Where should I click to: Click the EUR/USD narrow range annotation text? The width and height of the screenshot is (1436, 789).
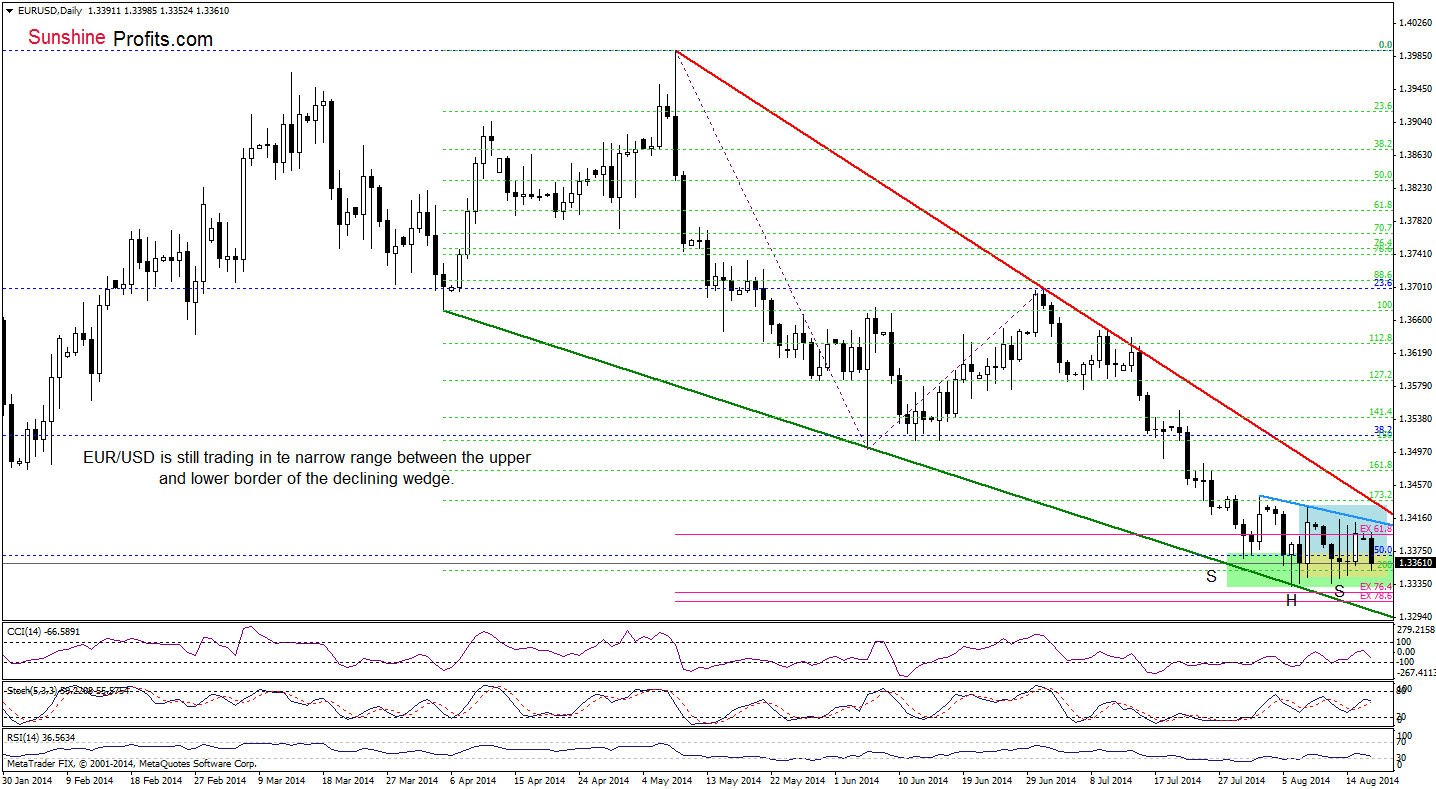click(307, 468)
